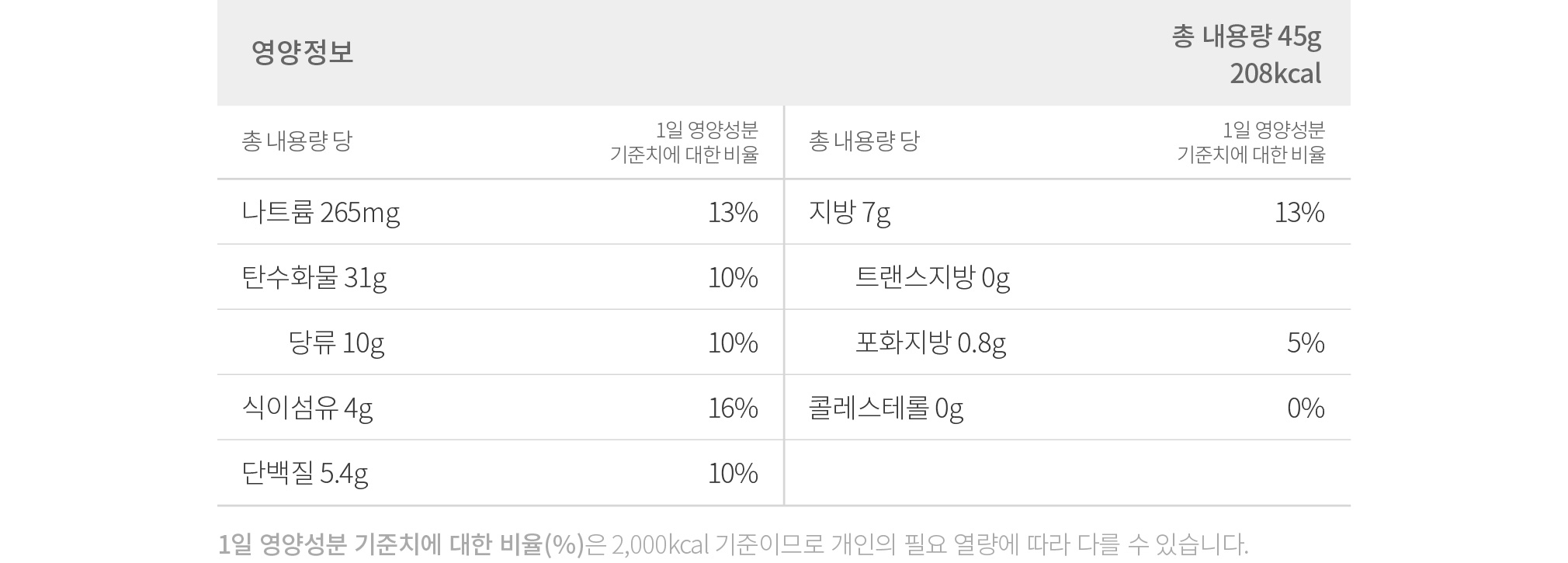This screenshot has width=1568, height=563.
Task: Click the 5% value for 포화지방
Action: pyautogui.click(x=1306, y=342)
